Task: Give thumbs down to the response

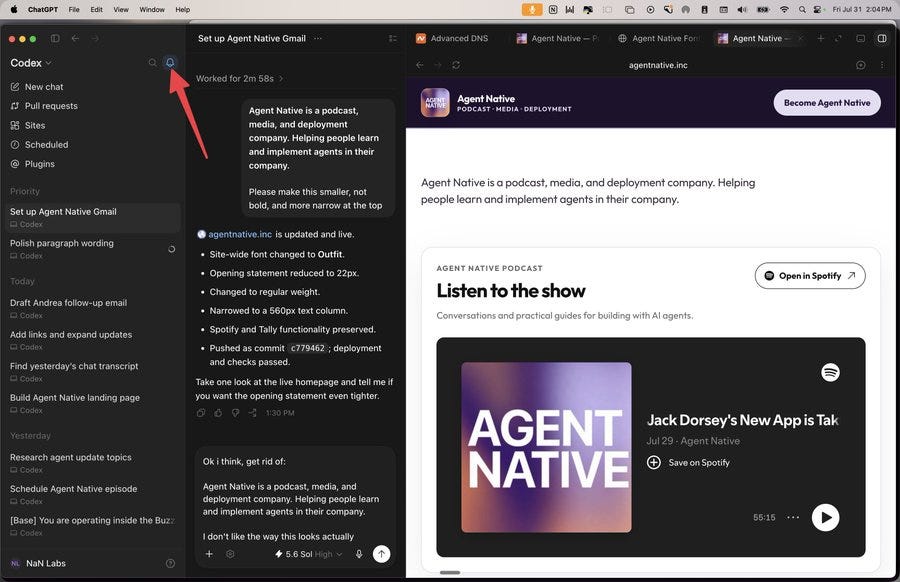Action: pos(235,413)
